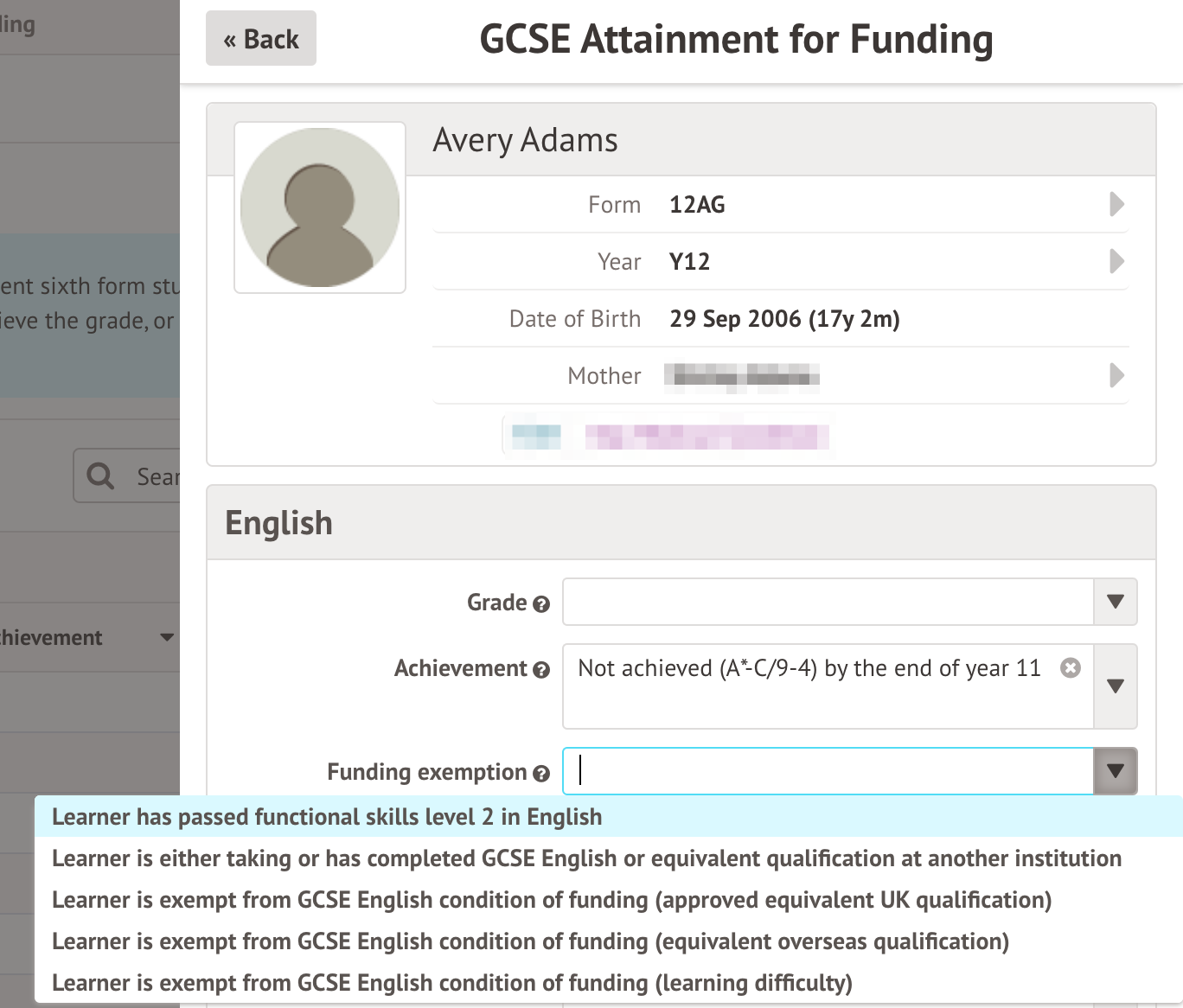Pick exemption 'equivalent overseas qualification' option

click(x=530, y=941)
